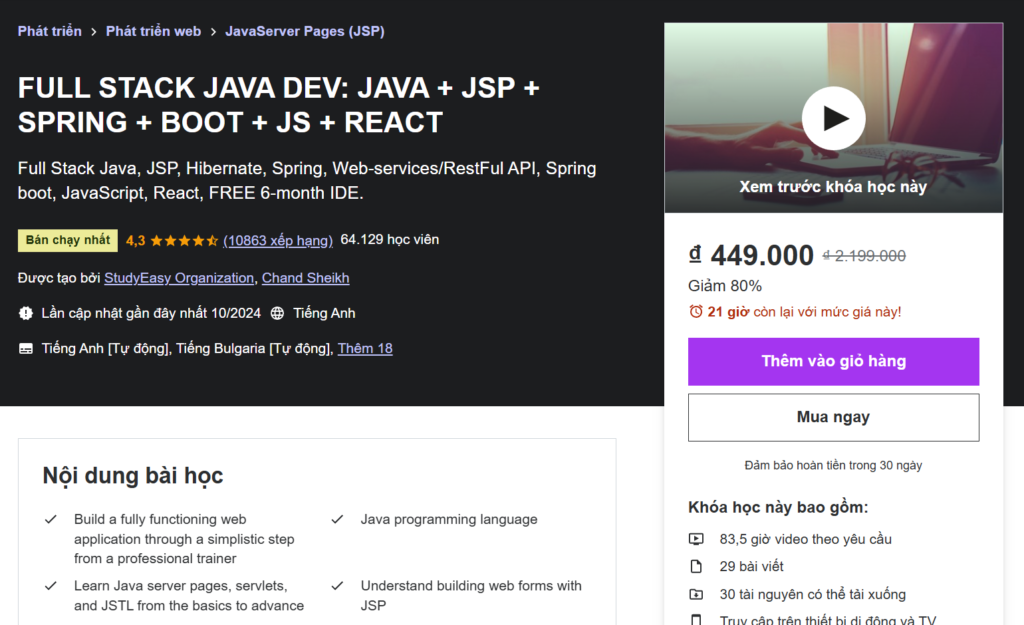This screenshot has height=625, width=1024.
Task: Click the Xem trước khóa học này thumbnail
Action: [x=833, y=187]
